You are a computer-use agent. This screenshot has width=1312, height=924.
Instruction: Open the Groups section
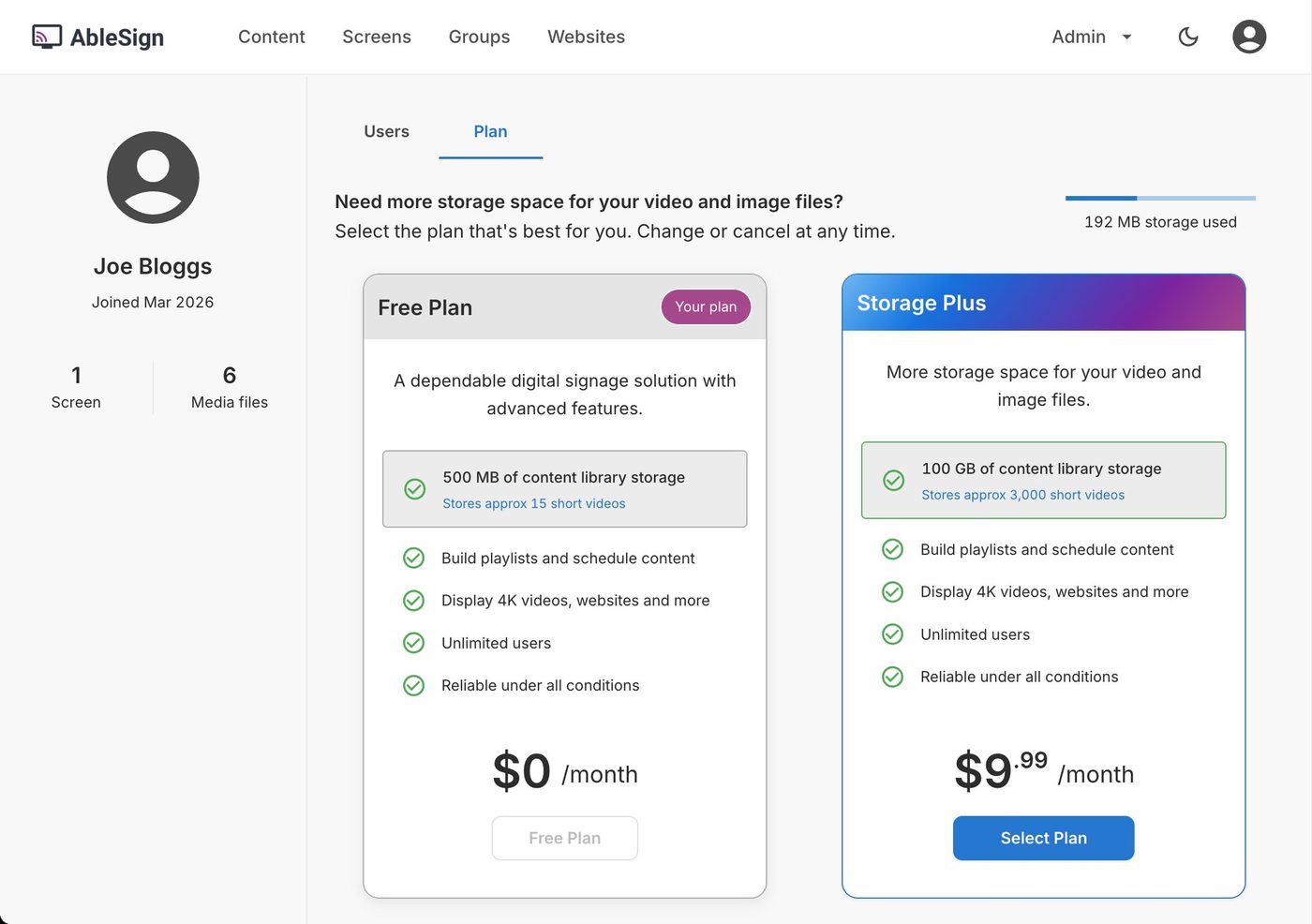[479, 37]
